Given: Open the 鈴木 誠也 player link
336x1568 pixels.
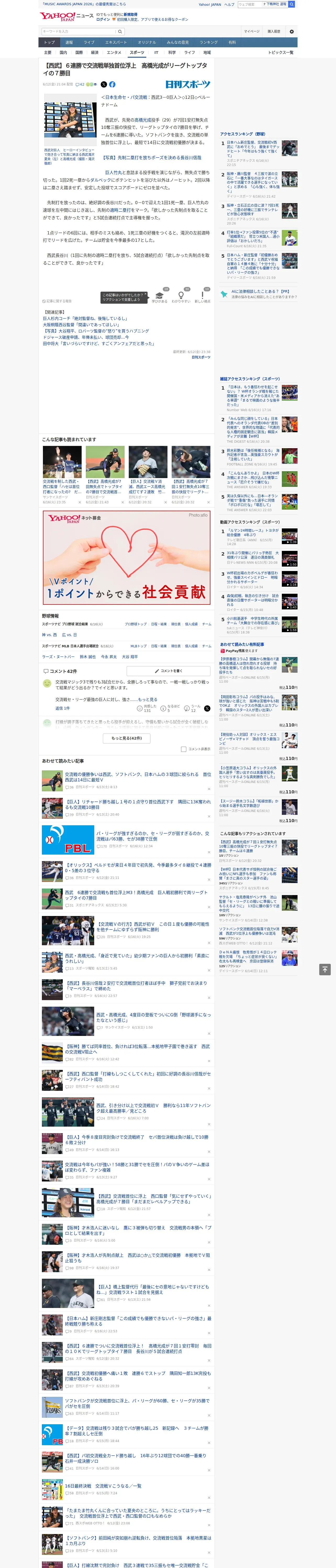Looking at the screenshot, I should pos(88,657).
